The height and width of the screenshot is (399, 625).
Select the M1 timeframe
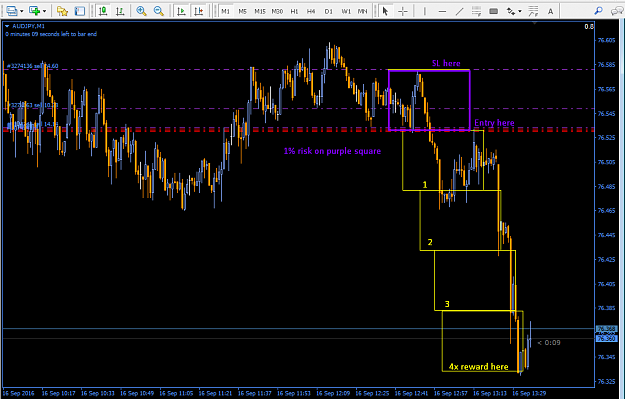pos(226,12)
